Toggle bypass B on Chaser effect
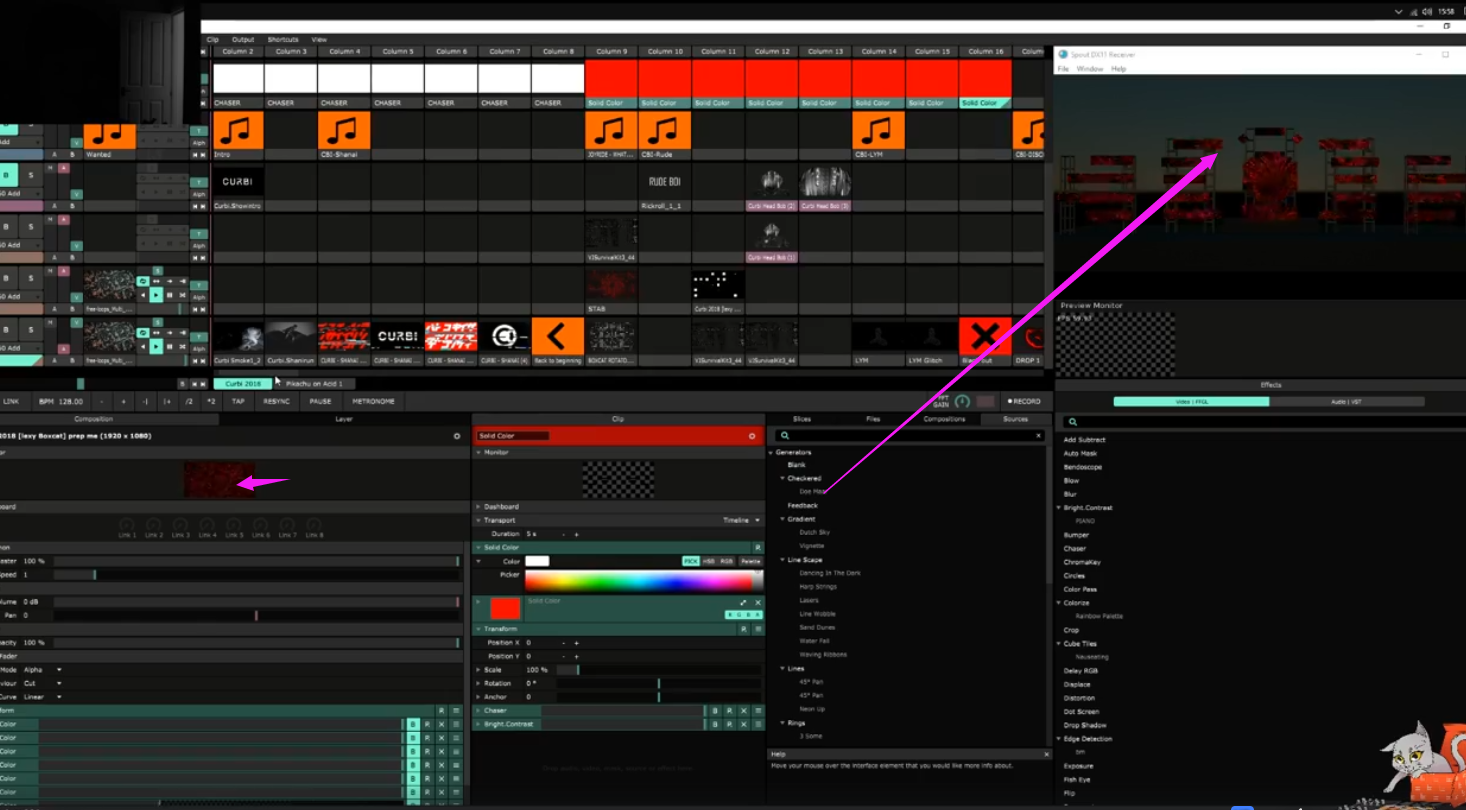 (716, 711)
